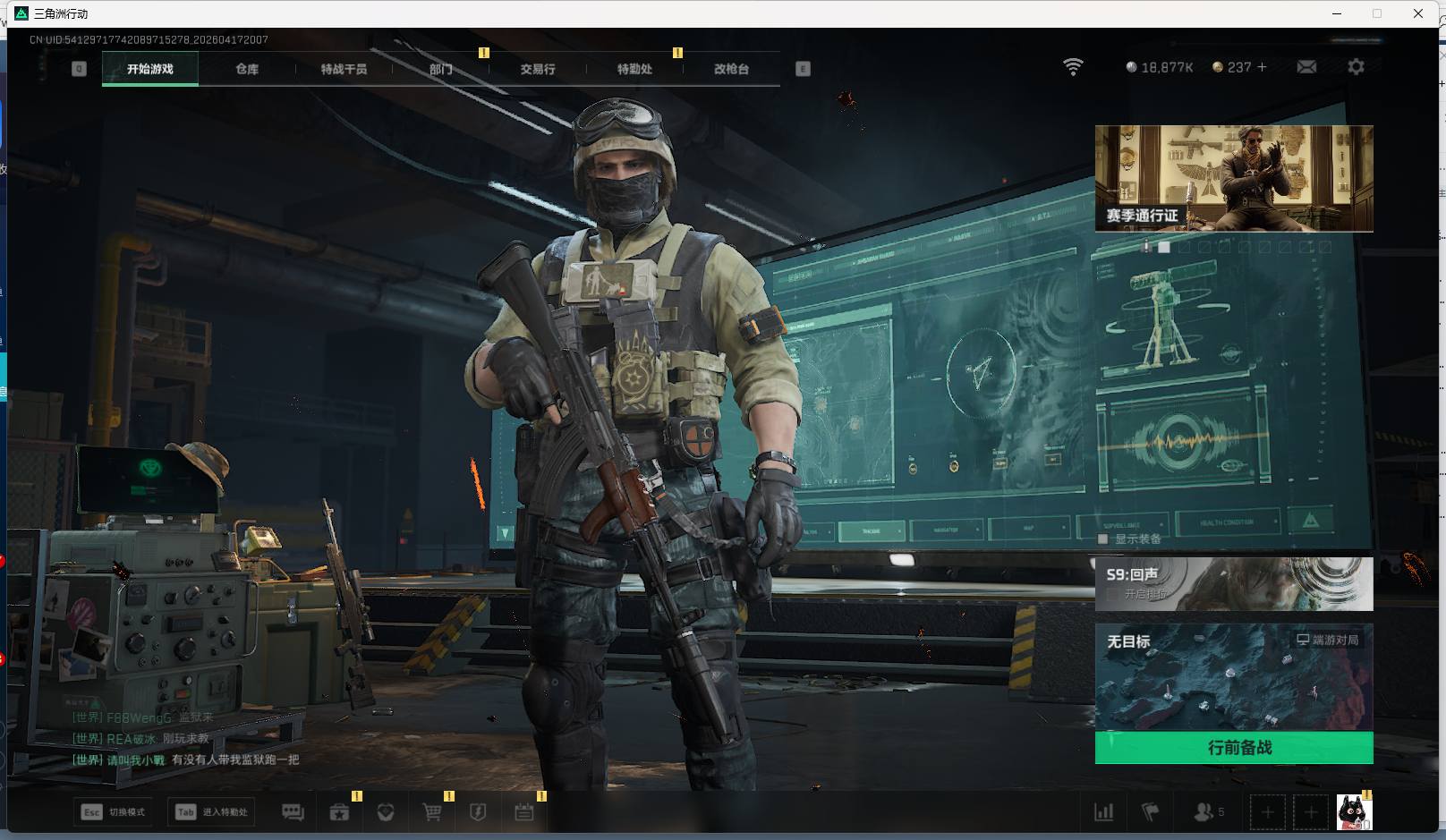Open the 开始游戏 tab

pyautogui.click(x=150, y=69)
